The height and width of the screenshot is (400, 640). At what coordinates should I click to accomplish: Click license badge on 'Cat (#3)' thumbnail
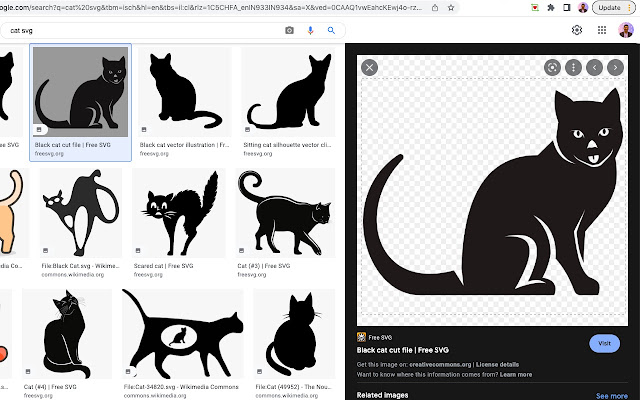[x=242, y=250]
